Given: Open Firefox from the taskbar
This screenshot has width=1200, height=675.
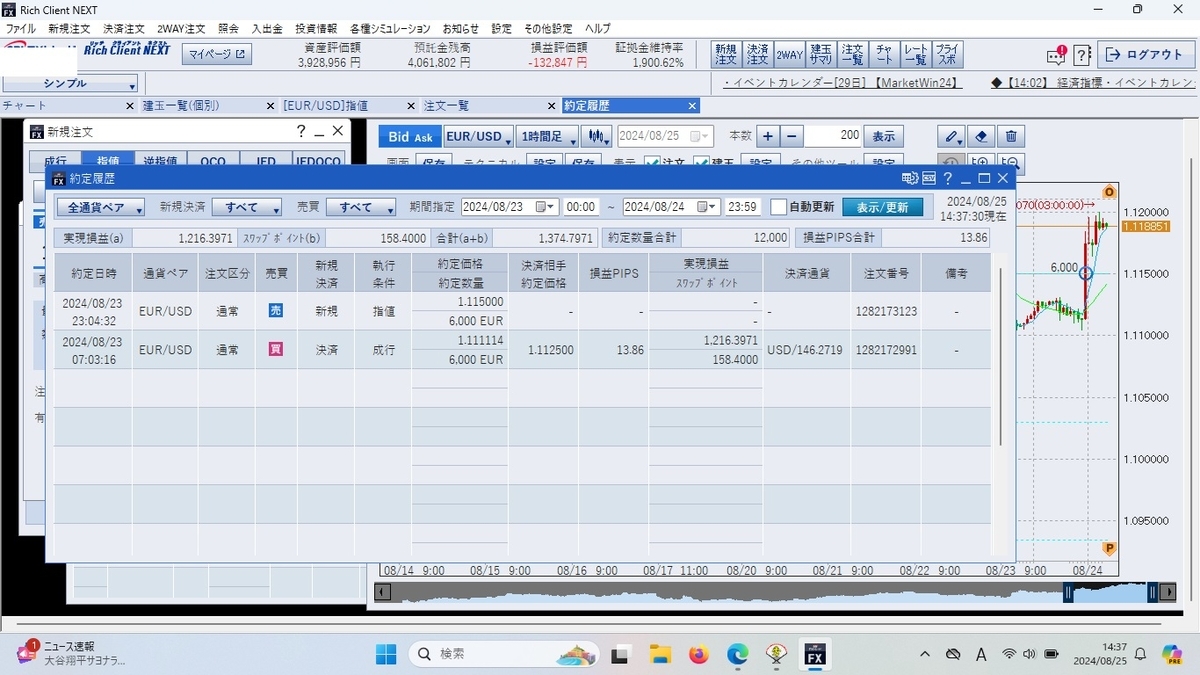Looking at the screenshot, I should [x=698, y=654].
